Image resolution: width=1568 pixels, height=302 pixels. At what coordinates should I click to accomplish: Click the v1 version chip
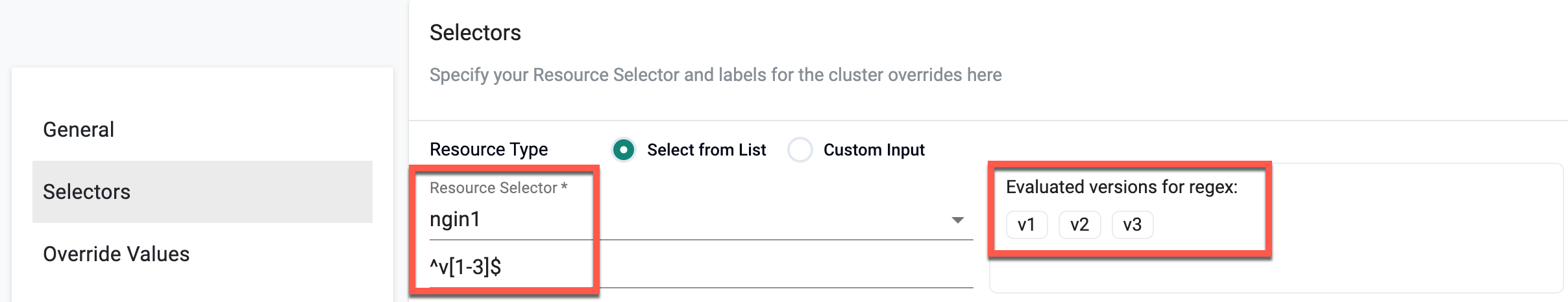click(x=1026, y=225)
